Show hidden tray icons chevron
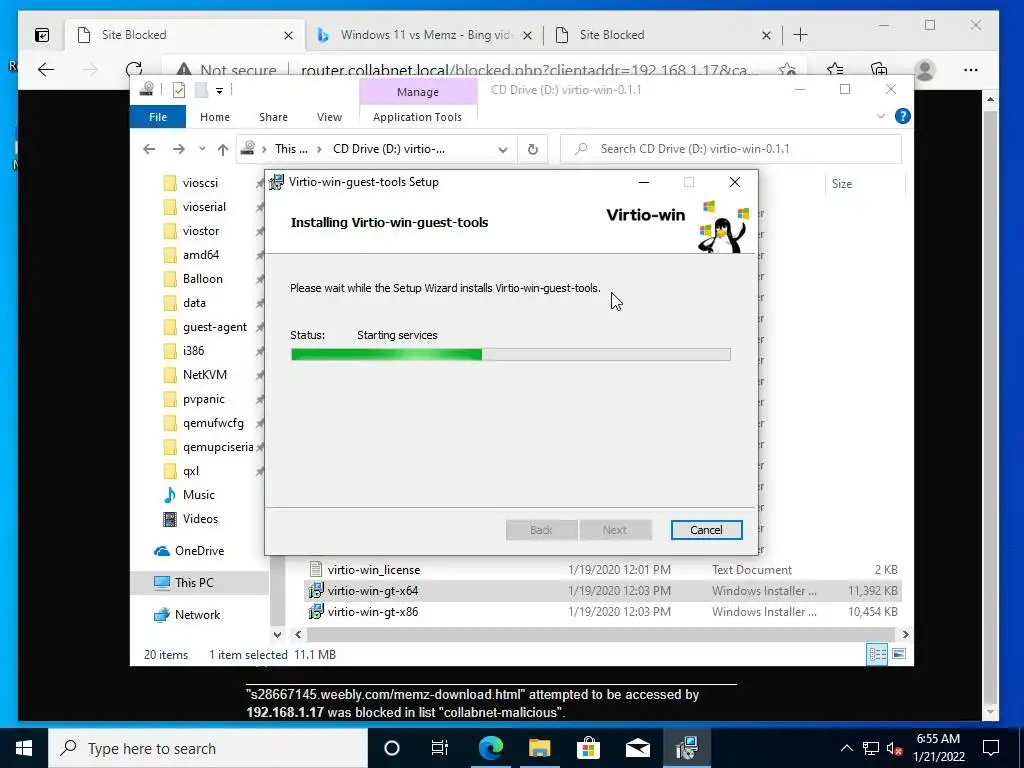 pyautogui.click(x=846, y=748)
